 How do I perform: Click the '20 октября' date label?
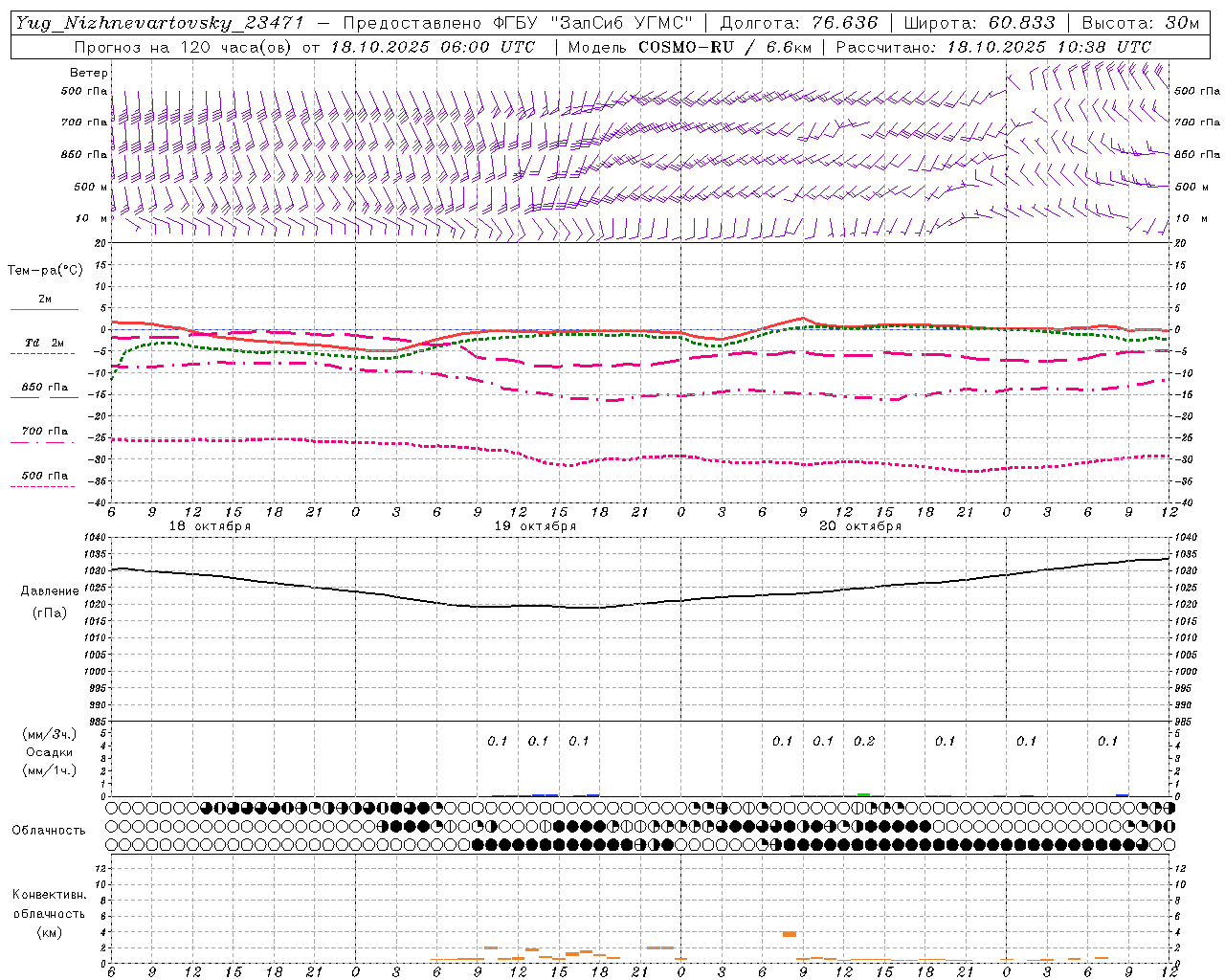pyautogui.click(x=860, y=526)
